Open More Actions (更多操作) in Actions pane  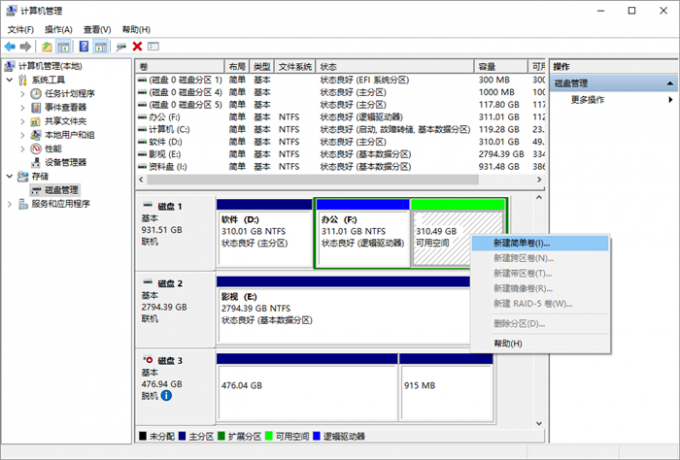(613, 100)
